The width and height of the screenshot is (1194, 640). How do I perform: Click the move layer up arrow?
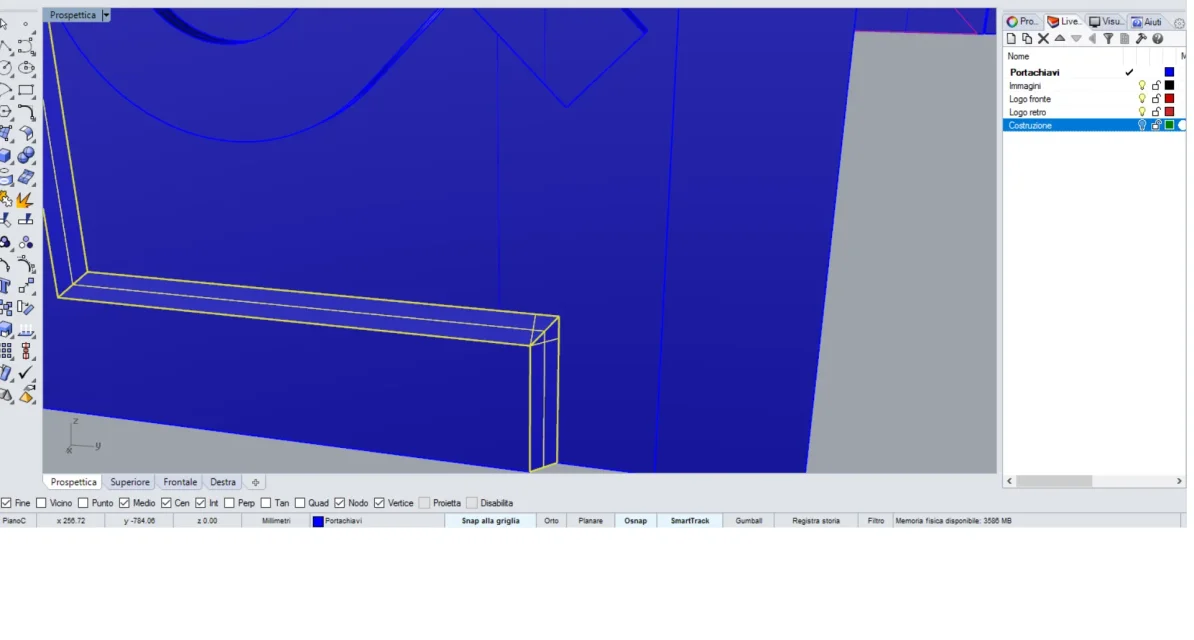pos(1060,39)
